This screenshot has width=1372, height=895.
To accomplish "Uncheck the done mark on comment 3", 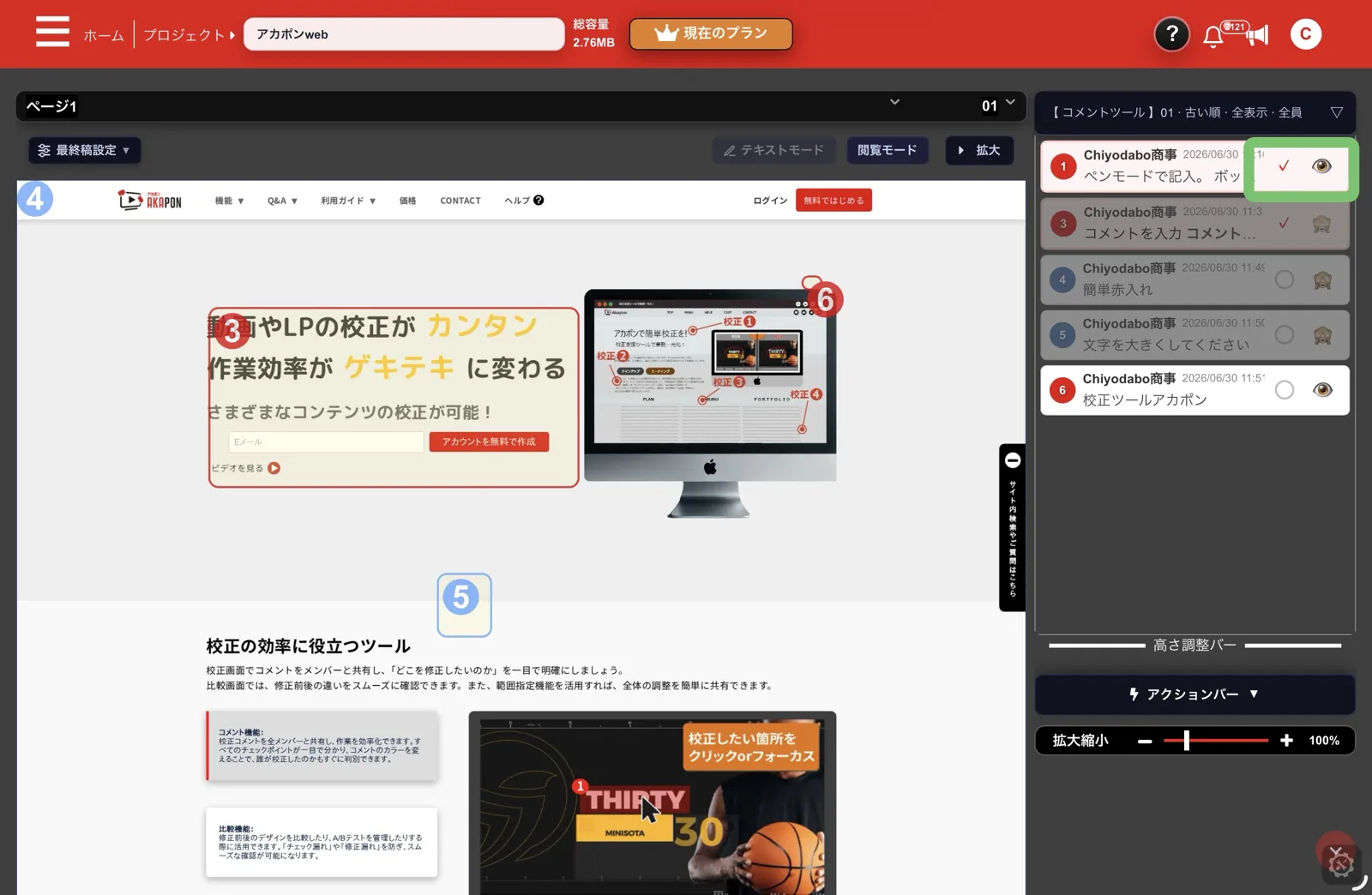I will (x=1284, y=223).
